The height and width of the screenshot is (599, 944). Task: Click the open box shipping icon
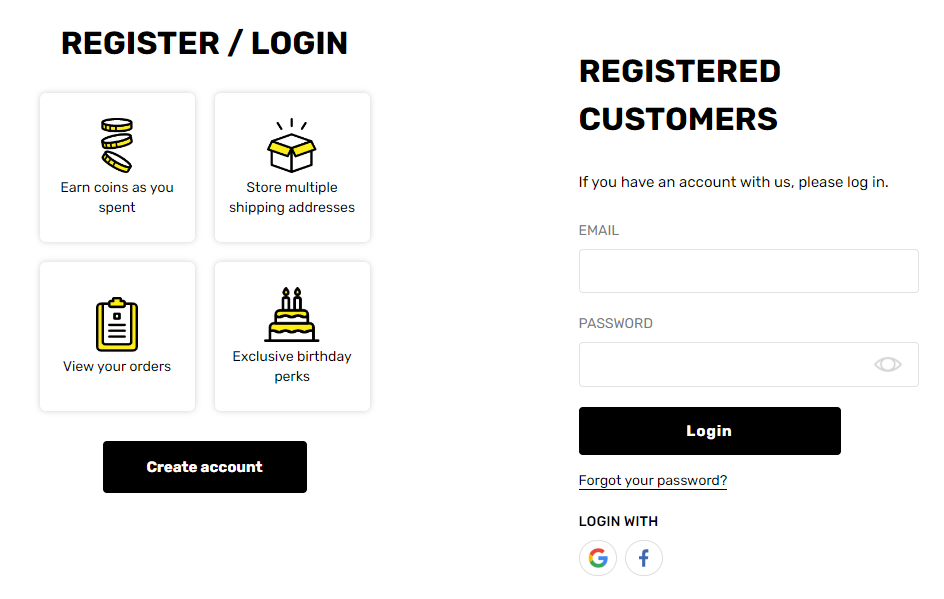[292, 145]
